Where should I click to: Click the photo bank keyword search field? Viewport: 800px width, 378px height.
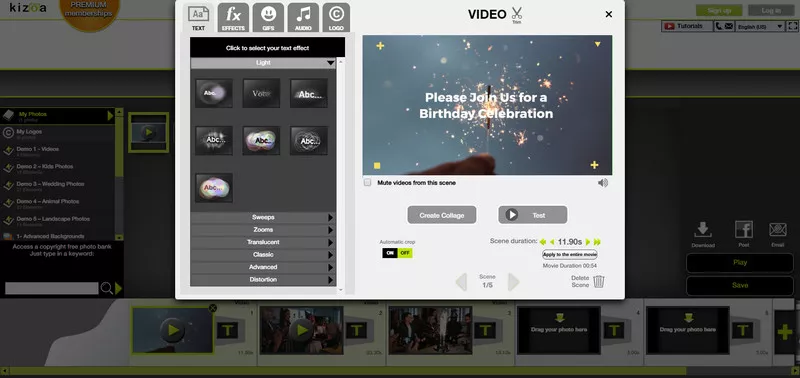pyautogui.click(x=52, y=288)
